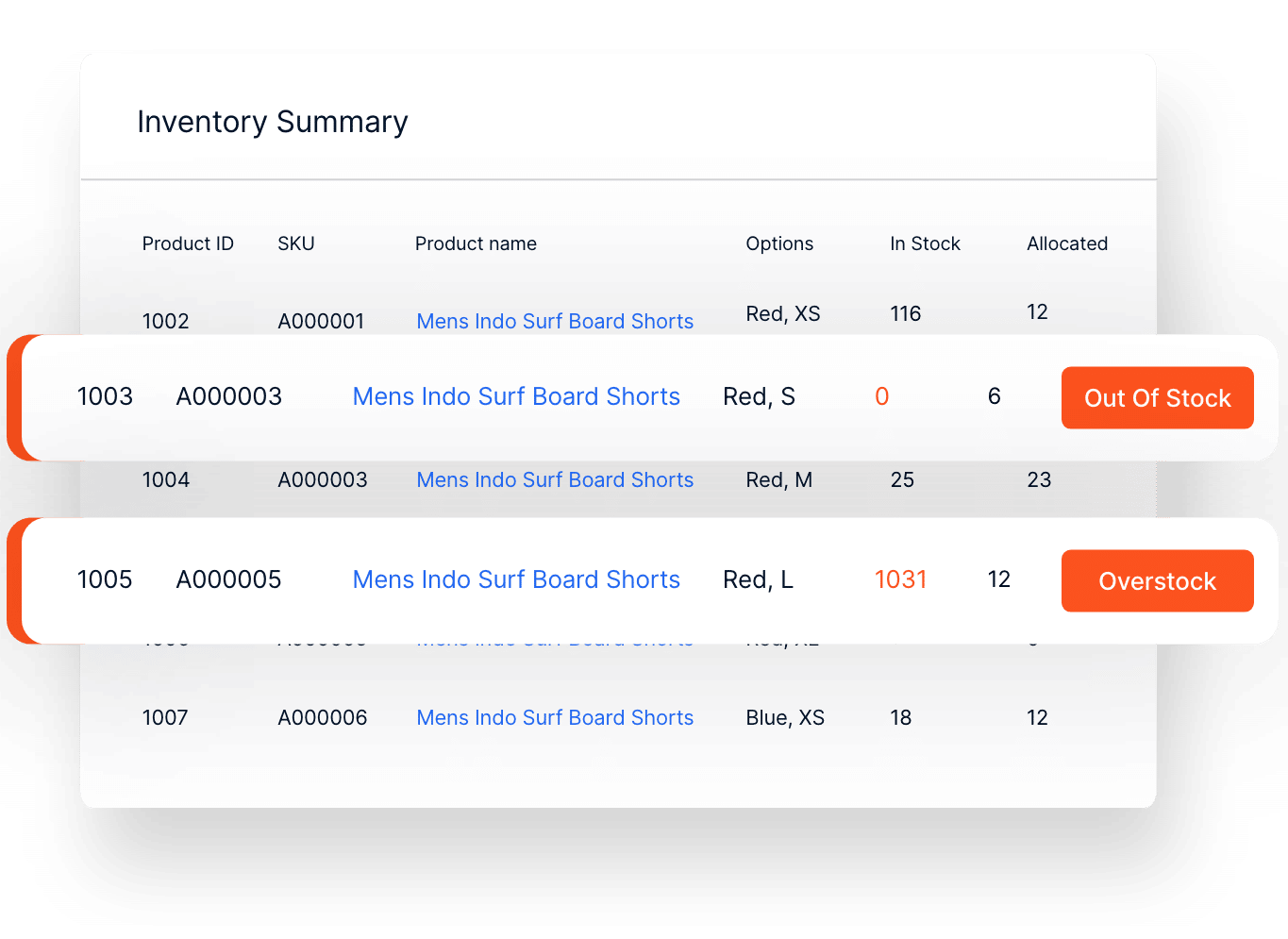Viewport: 1288px width, 939px height.
Task: Click product ID 1002
Action: [x=166, y=321]
